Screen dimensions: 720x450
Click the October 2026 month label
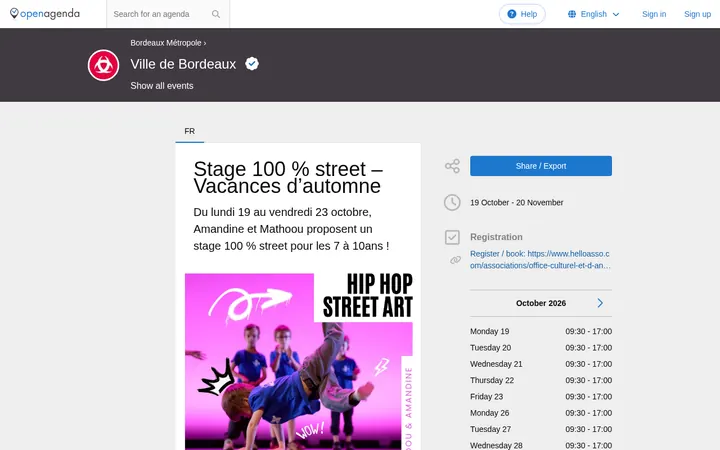pyautogui.click(x=540, y=303)
